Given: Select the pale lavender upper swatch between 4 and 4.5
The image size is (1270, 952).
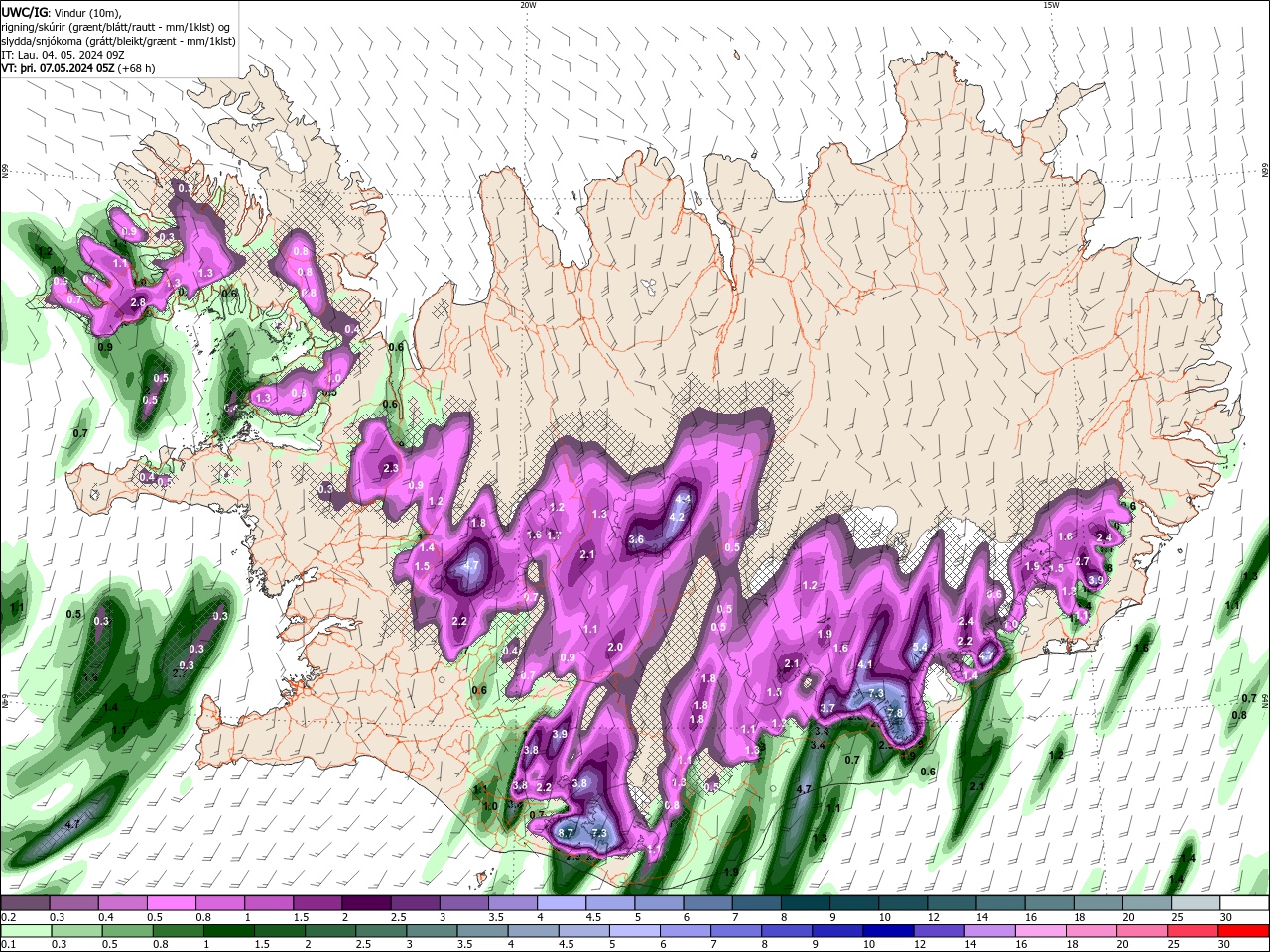Looking at the screenshot, I should point(562,903).
